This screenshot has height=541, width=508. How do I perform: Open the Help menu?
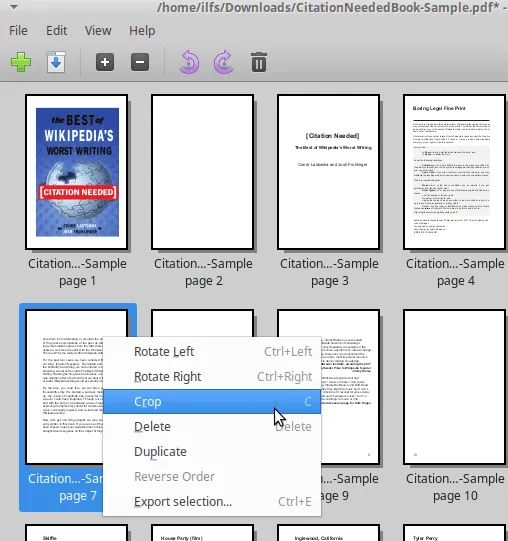142,31
